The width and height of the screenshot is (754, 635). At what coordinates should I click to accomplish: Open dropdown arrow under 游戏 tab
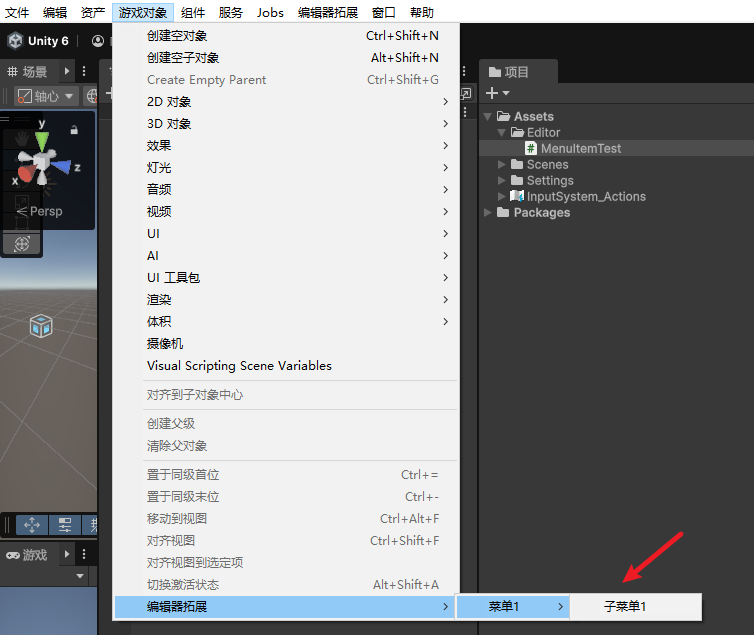pyautogui.click(x=80, y=575)
